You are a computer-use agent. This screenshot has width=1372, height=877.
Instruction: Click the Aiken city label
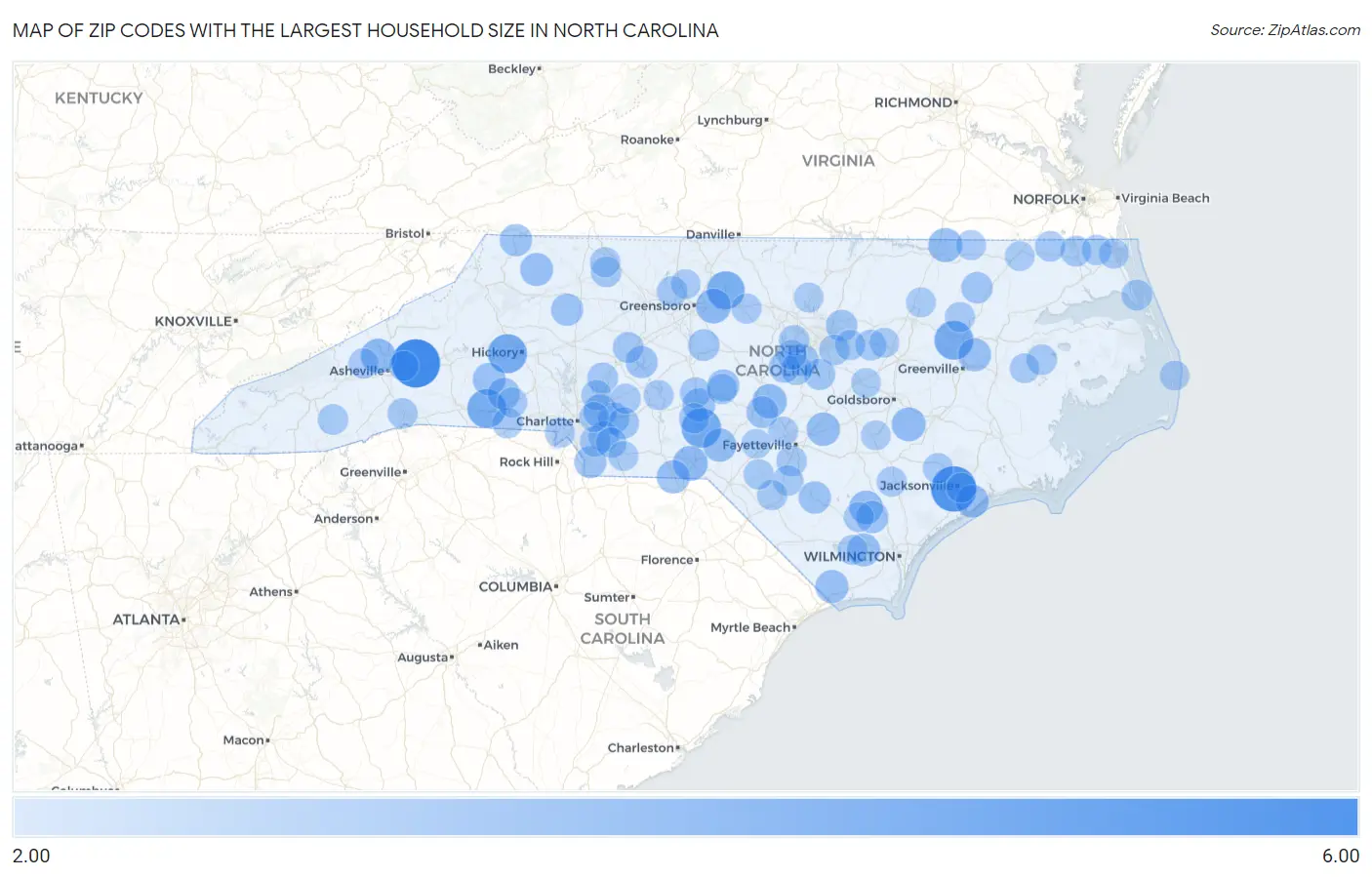point(501,645)
